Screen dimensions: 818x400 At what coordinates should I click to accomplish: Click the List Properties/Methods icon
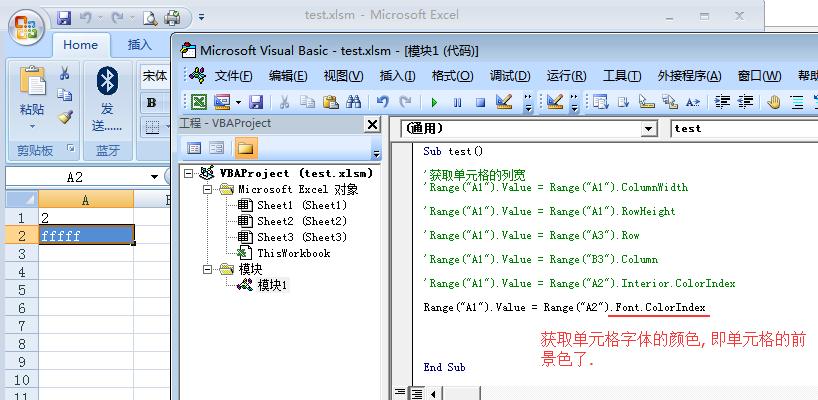click(x=600, y=102)
